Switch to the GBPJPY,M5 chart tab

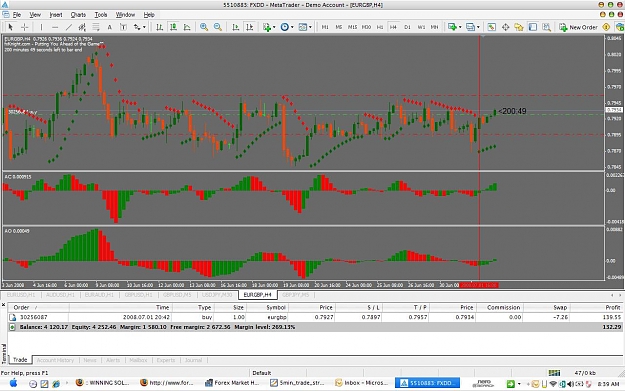point(295,295)
